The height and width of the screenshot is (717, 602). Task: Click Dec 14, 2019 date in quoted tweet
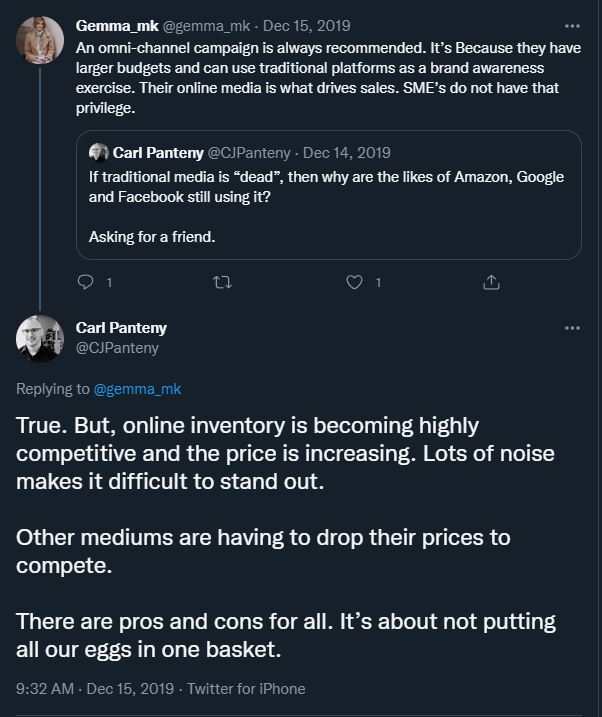point(346,153)
